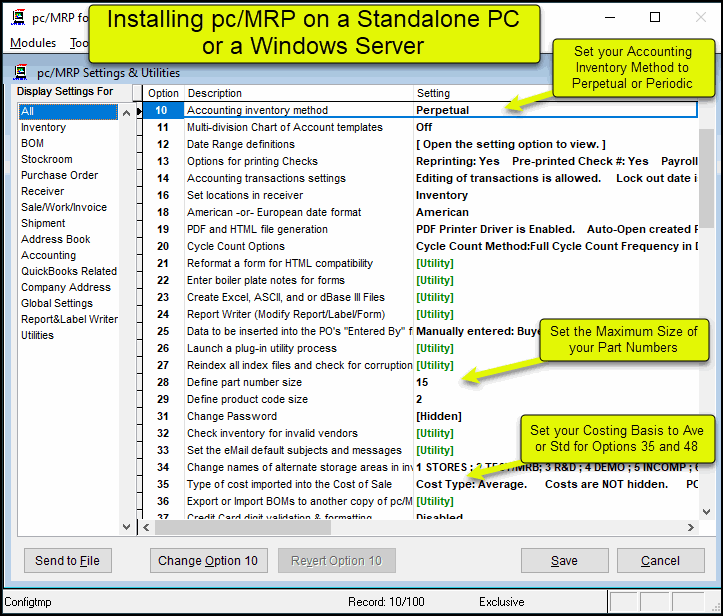Click the pc/MRP Settings & Utilities window icon
Screen dimensions: 723x616
point(20,72)
